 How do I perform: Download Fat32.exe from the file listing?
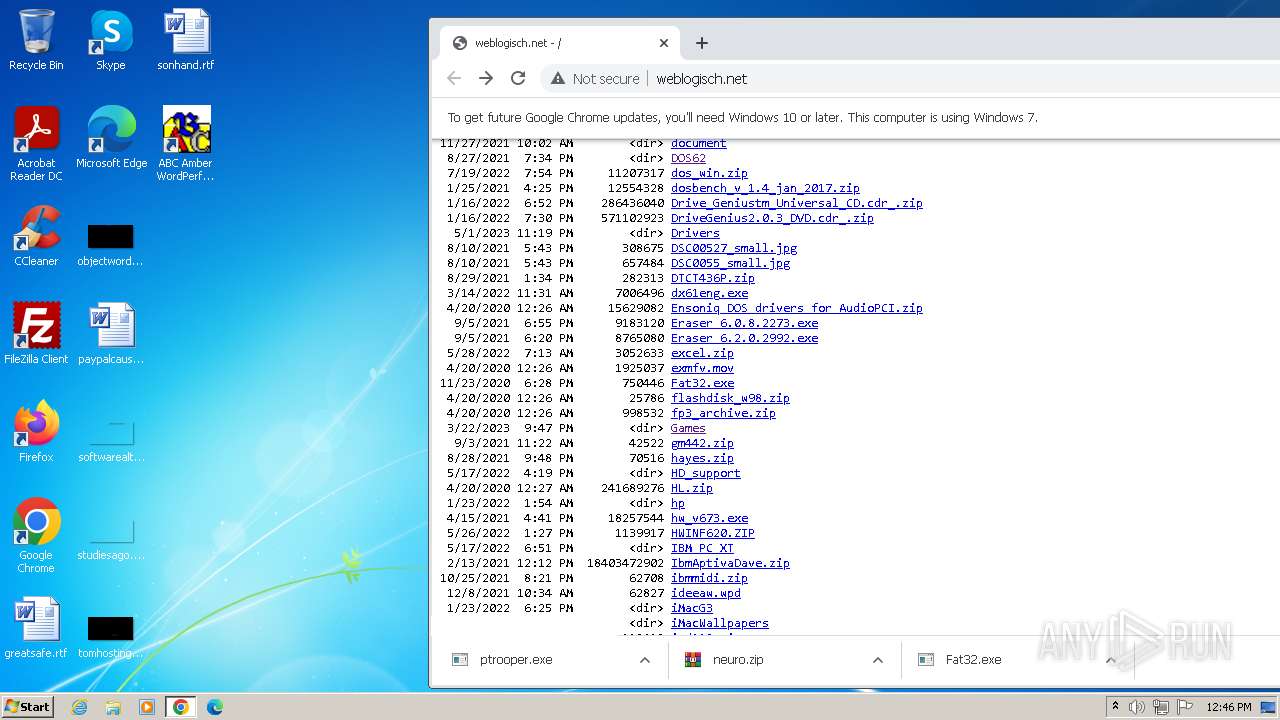pyautogui.click(x=702, y=383)
